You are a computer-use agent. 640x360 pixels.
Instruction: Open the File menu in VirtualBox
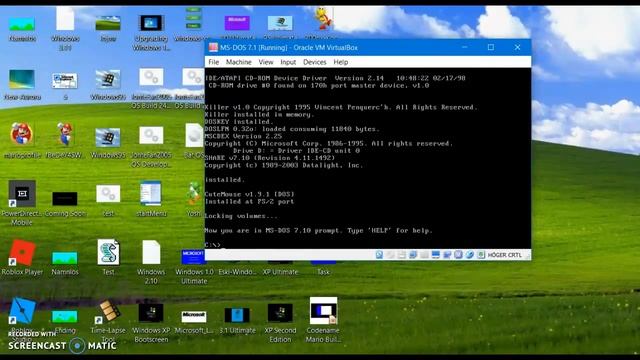[213, 62]
